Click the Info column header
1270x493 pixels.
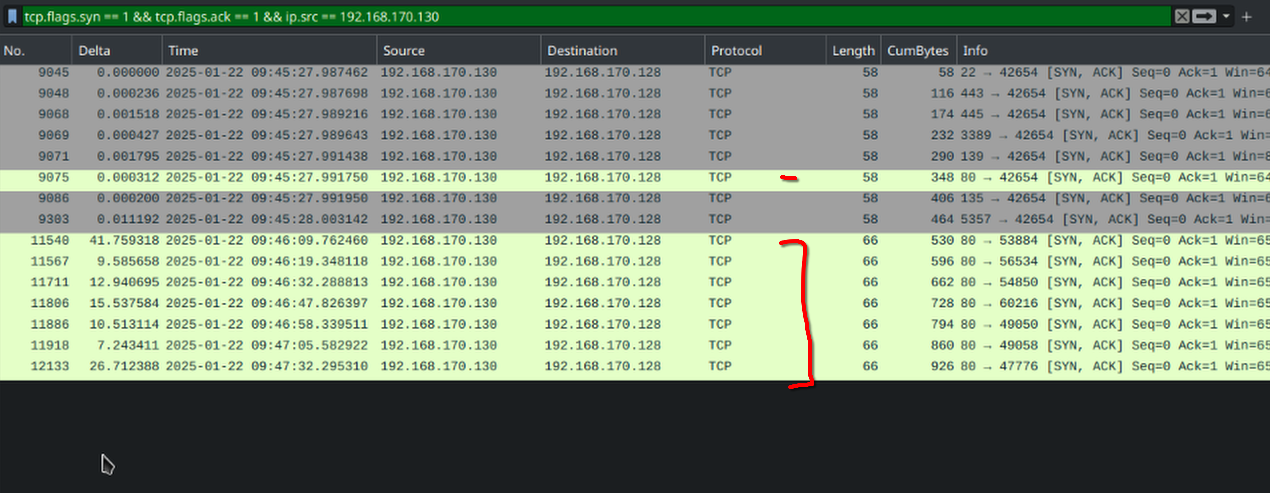1110,51
